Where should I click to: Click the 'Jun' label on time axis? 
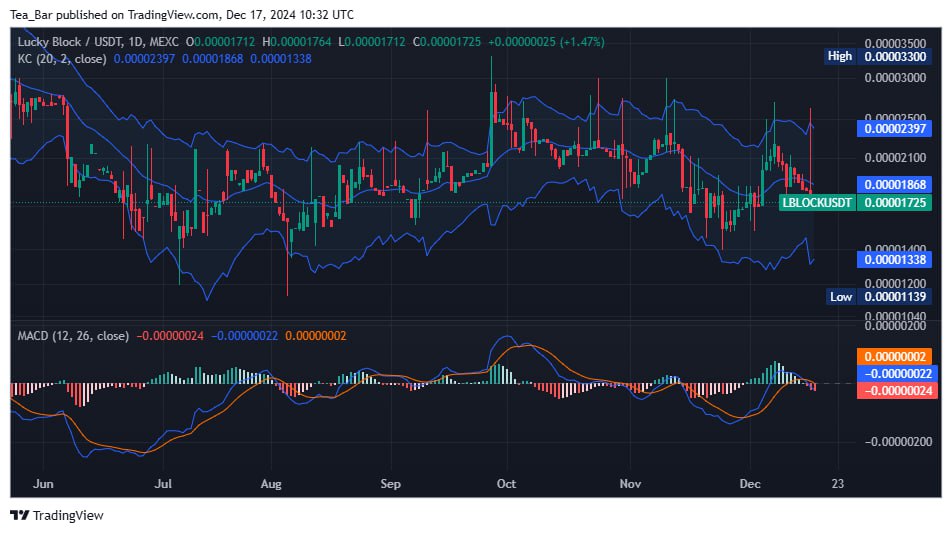coord(43,484)
